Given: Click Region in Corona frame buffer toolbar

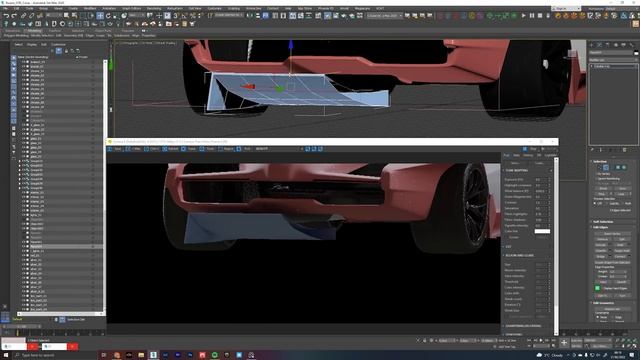Looking at the screenshot, I should coord(225,149).
